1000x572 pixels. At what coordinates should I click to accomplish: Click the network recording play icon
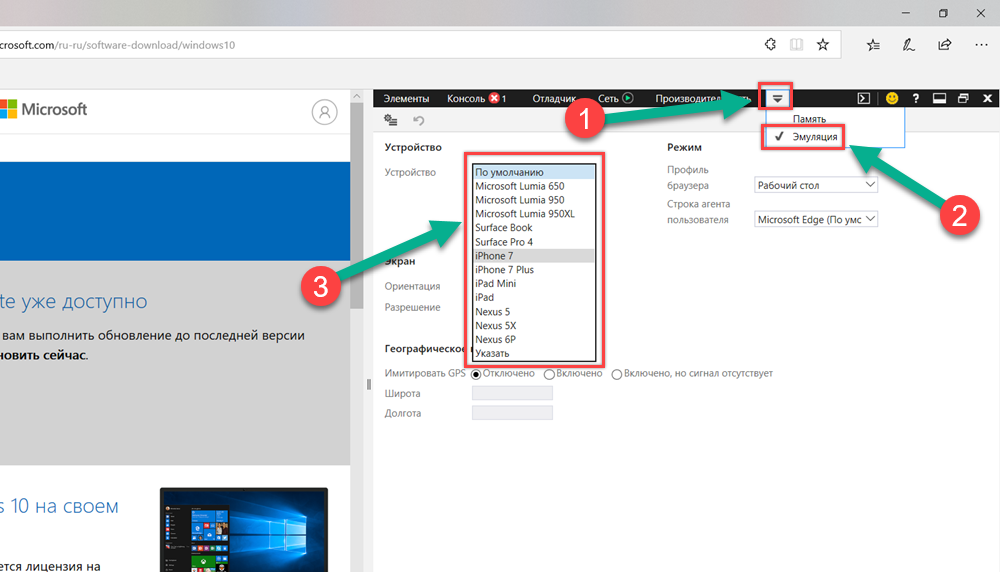pyautogui.click(x=628, y=98)
